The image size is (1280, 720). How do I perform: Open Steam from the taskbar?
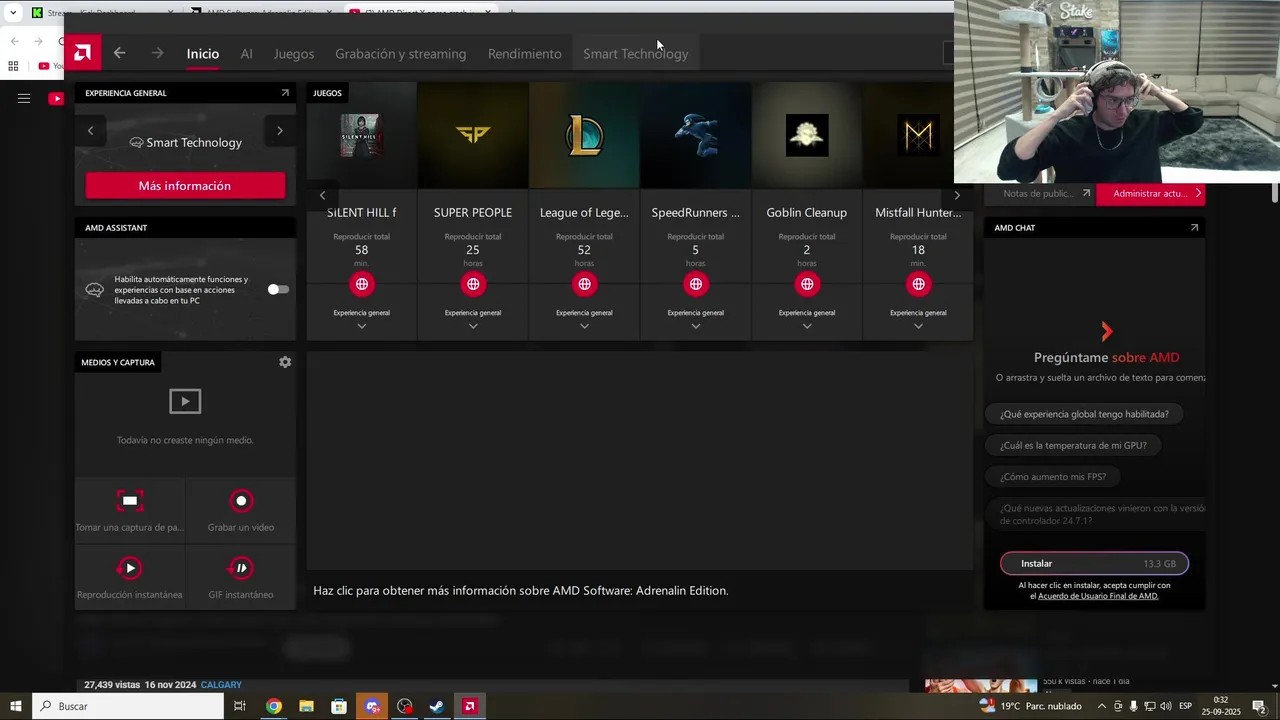click(437, 706)
